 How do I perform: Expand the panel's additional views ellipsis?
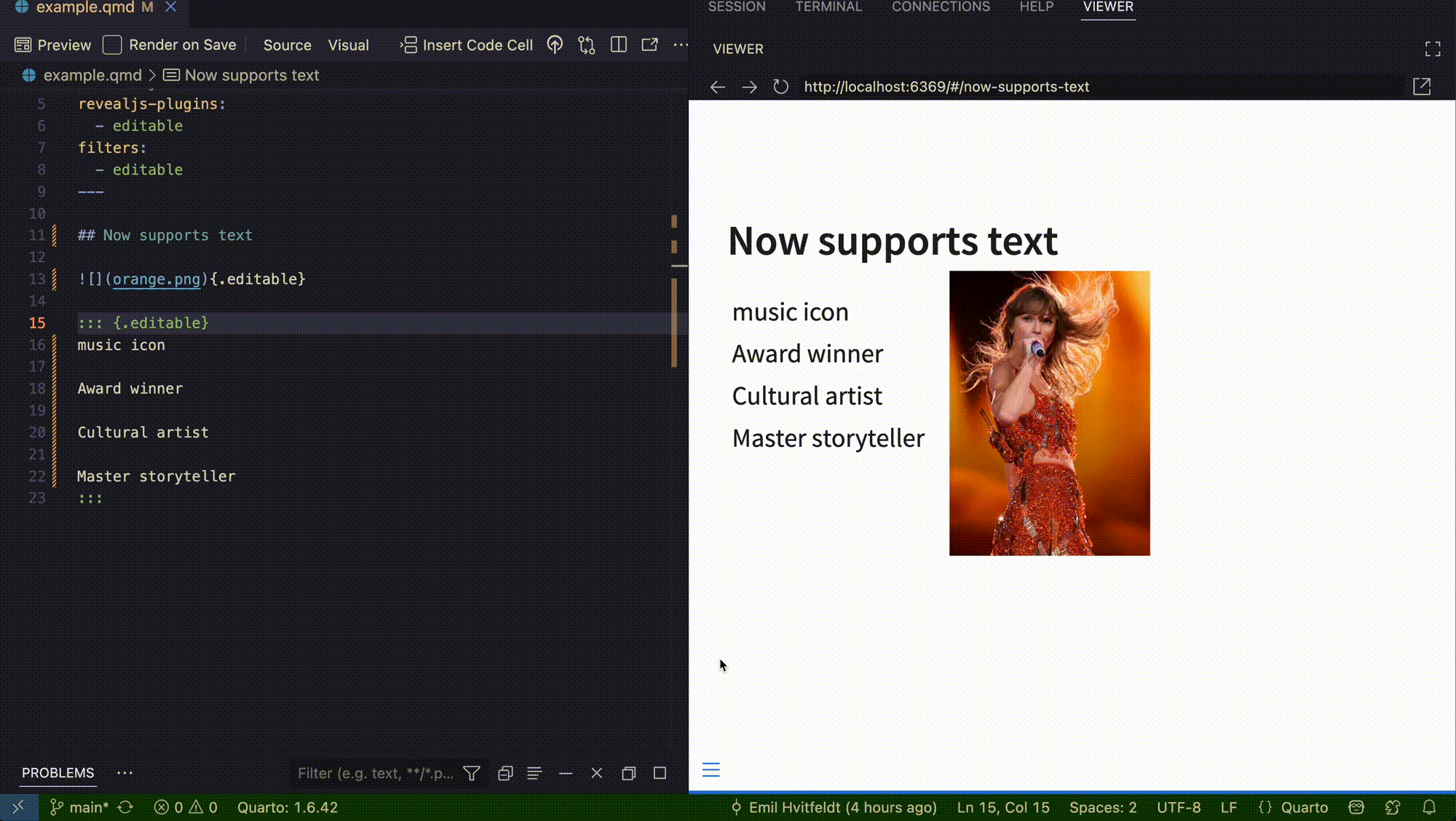(124, 773)
